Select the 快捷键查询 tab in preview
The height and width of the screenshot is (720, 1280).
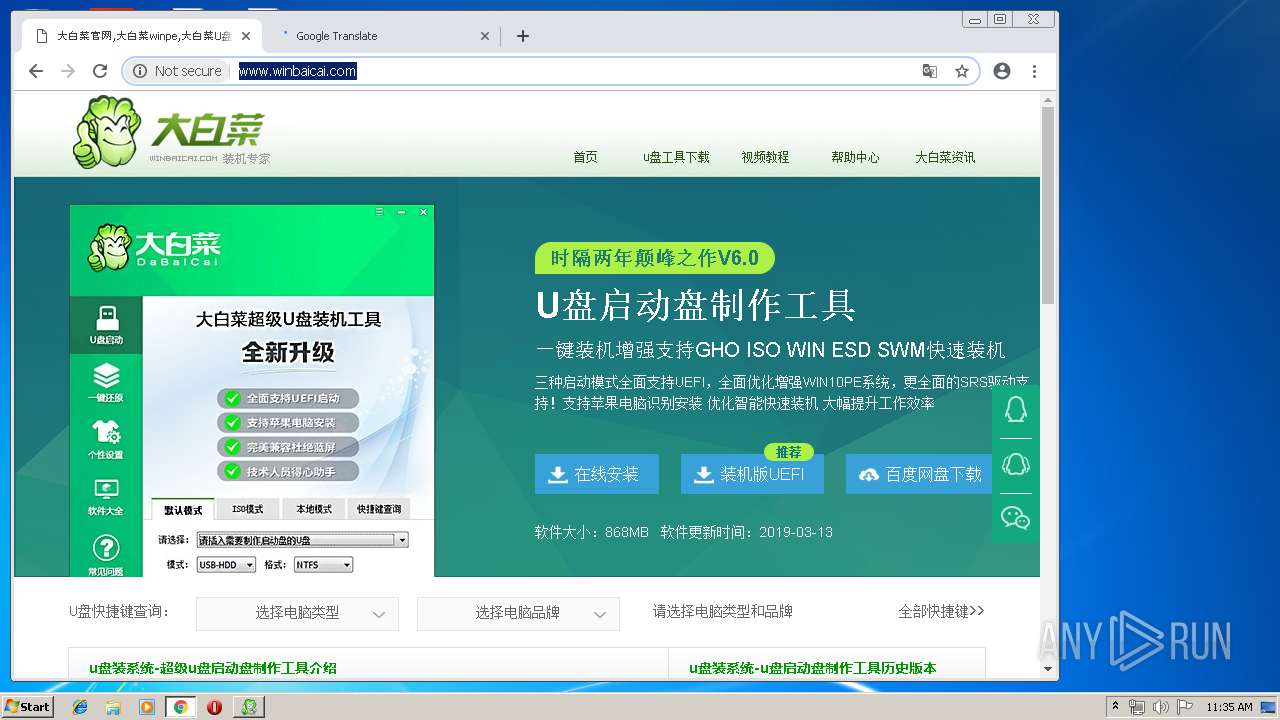(x=379, y=509)
